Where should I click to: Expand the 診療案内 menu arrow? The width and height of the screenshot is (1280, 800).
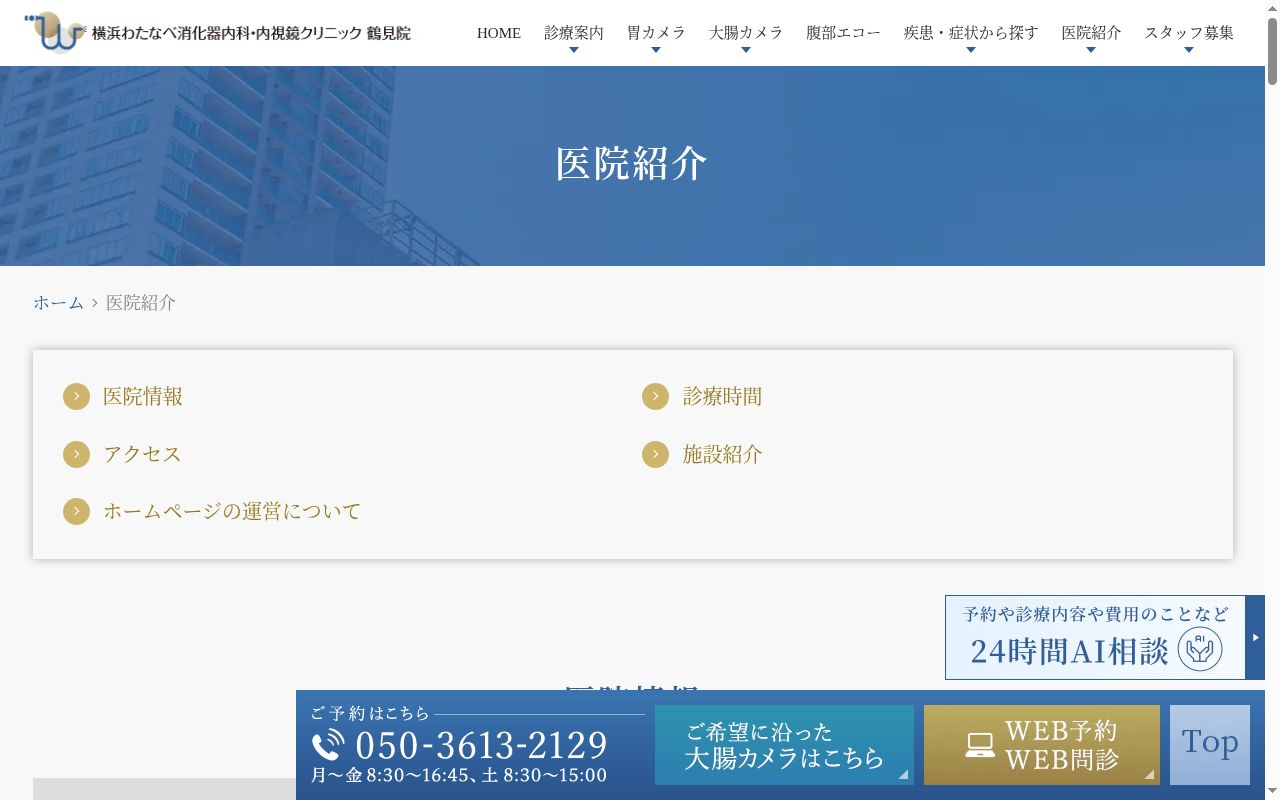tap(574, 50)
